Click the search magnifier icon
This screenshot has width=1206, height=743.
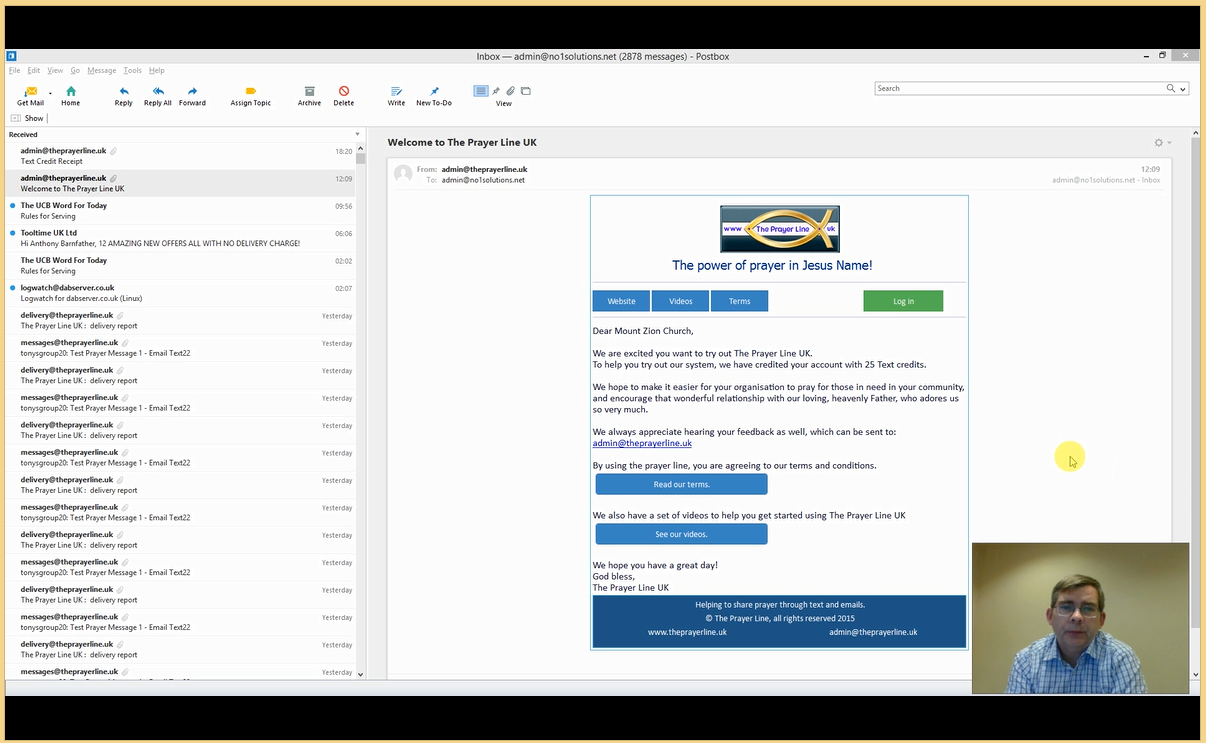[x=1171, y=88]
